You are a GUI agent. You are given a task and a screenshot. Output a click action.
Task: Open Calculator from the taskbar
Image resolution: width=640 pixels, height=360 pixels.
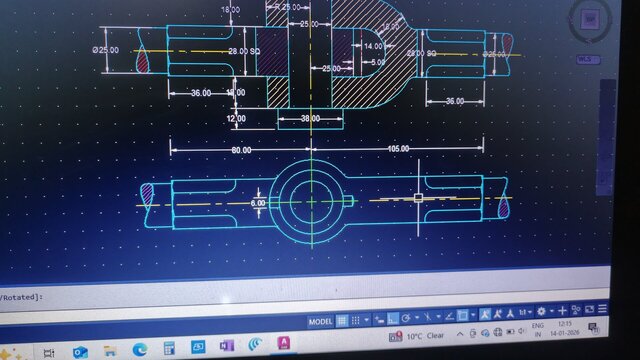click(x=169, y=349)
